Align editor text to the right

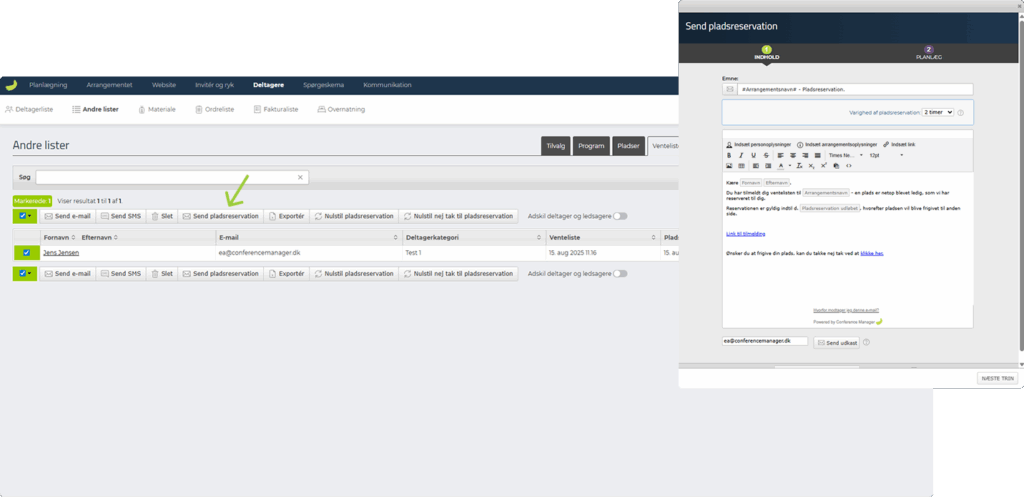805,155
